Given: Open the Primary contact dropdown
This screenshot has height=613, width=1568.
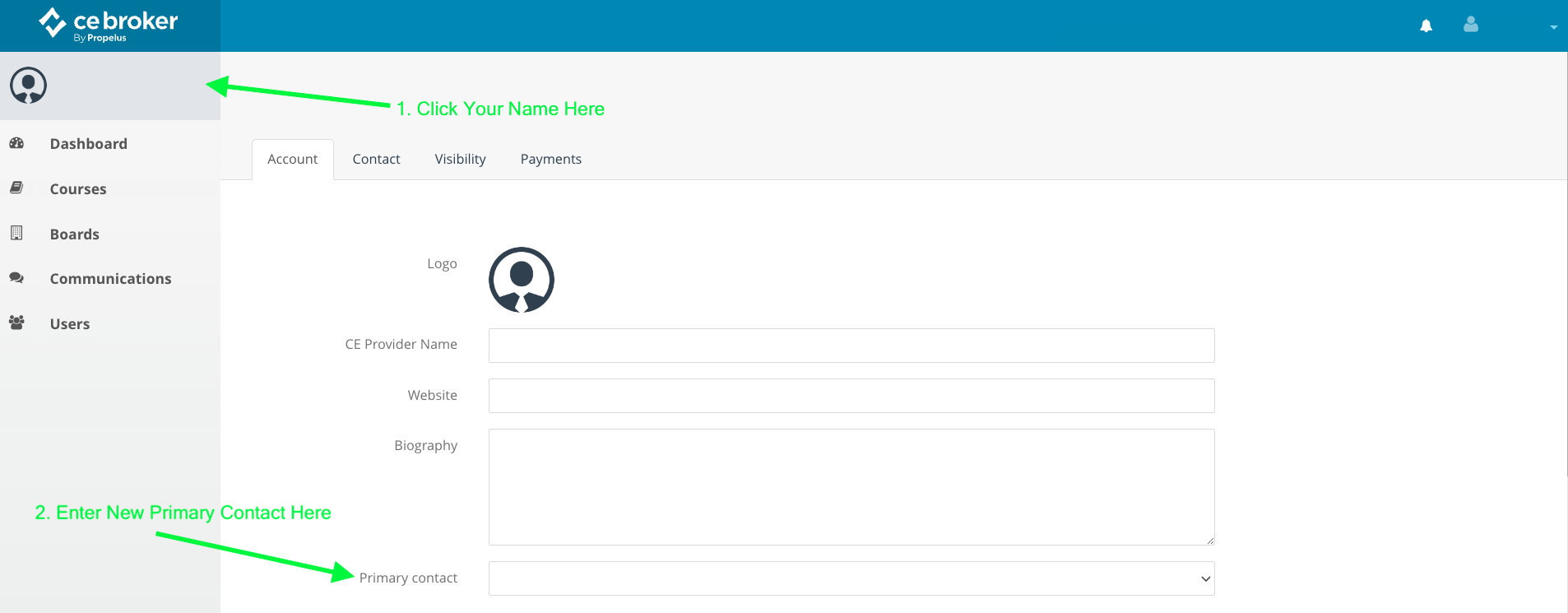Looking at the screenshot, I should tap(851, 578).
